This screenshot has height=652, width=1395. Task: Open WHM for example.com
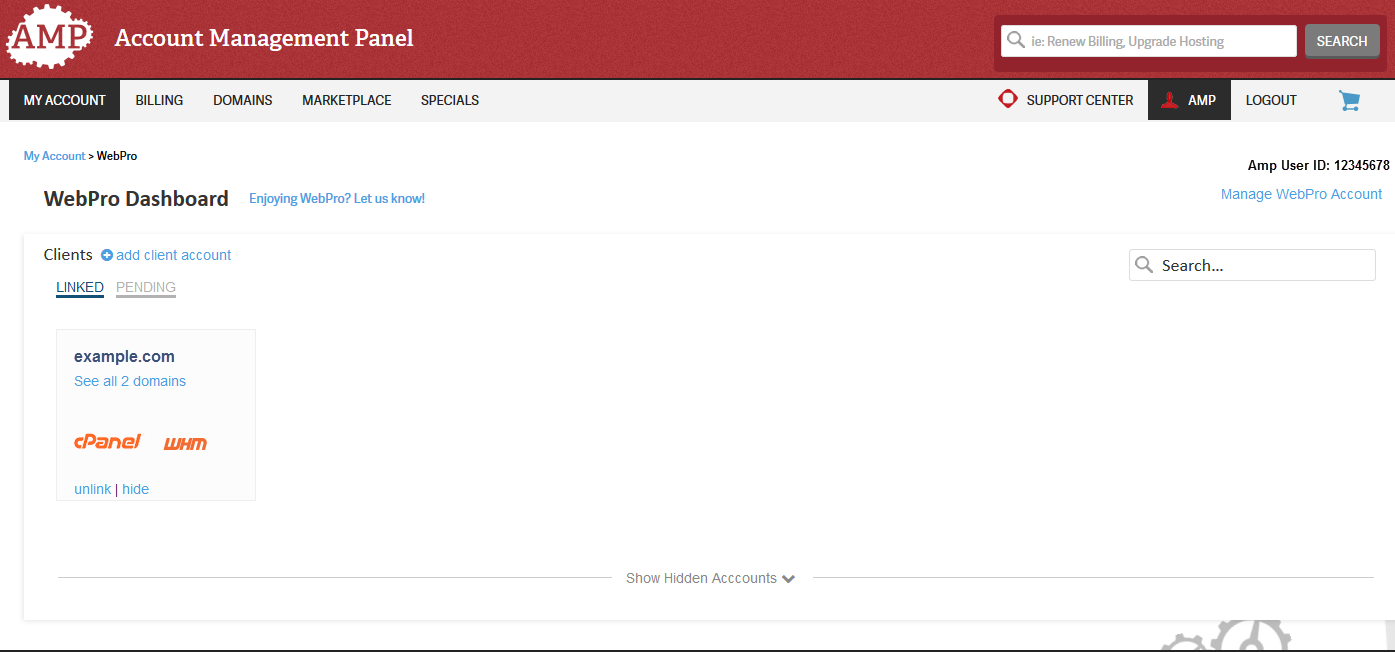pos(186,443)
